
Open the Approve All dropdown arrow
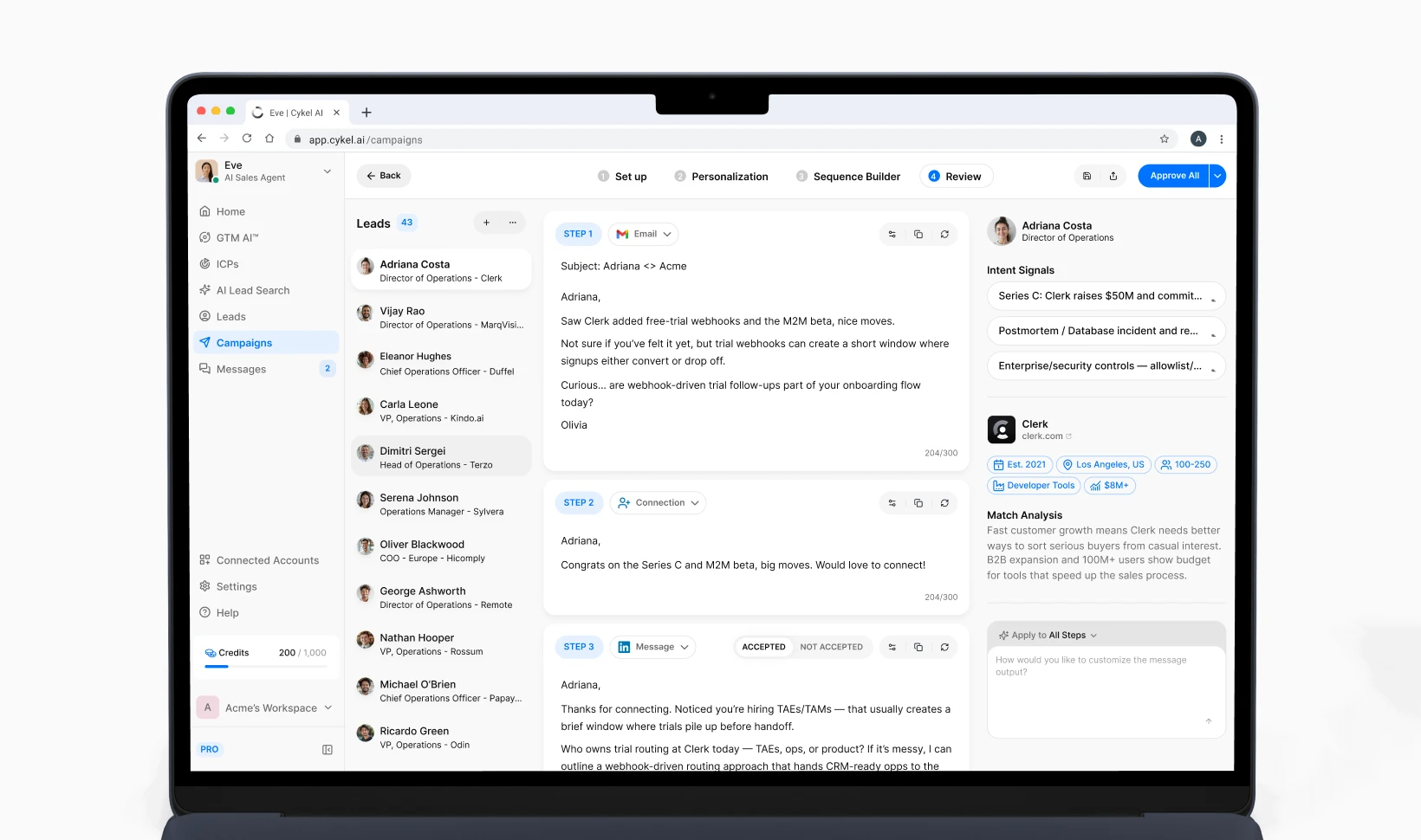(1217, 176)
